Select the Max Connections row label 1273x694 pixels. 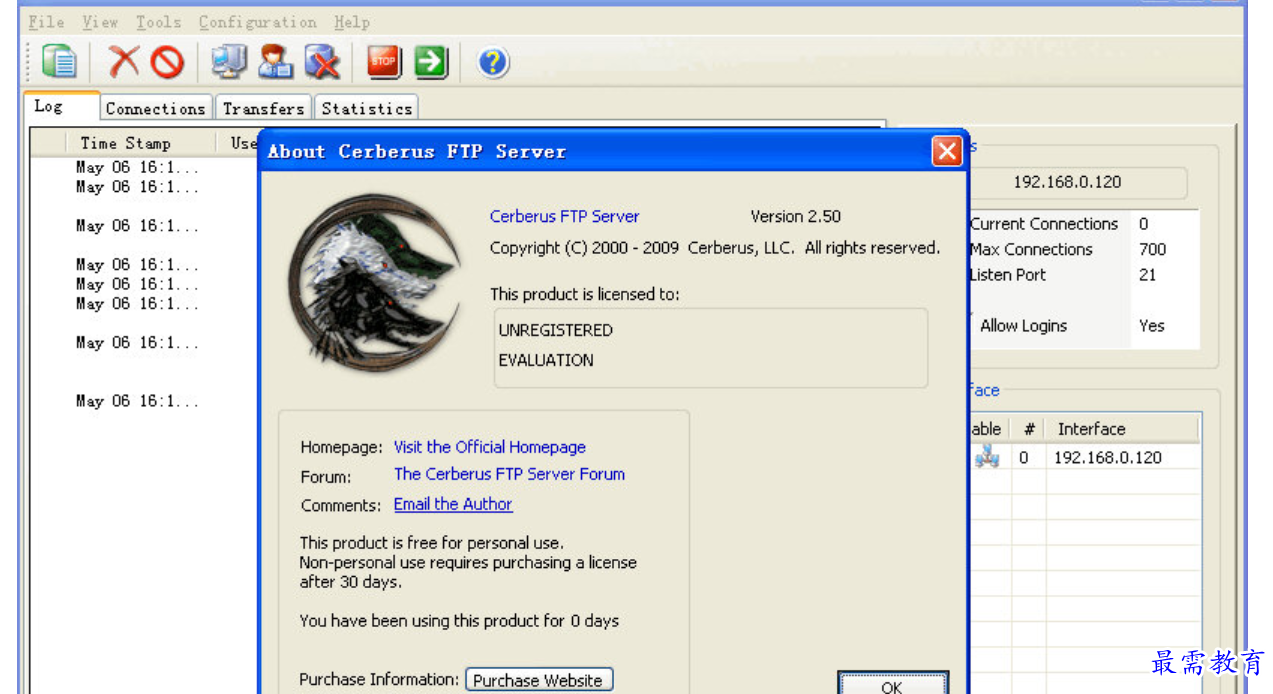click(x=1030, y=249)
